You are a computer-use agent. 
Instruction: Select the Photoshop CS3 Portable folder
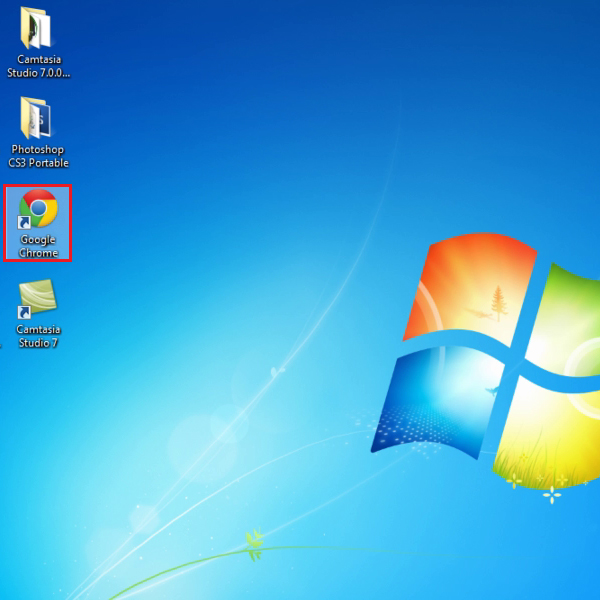[x=36, y=118]
